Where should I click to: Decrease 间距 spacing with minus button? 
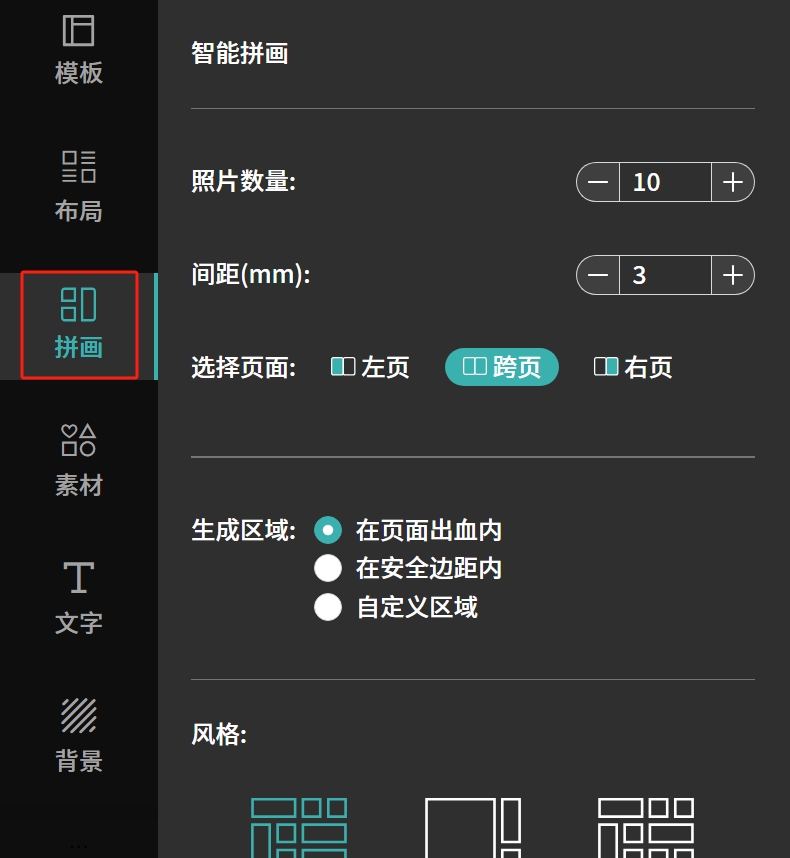coord(598,275)
